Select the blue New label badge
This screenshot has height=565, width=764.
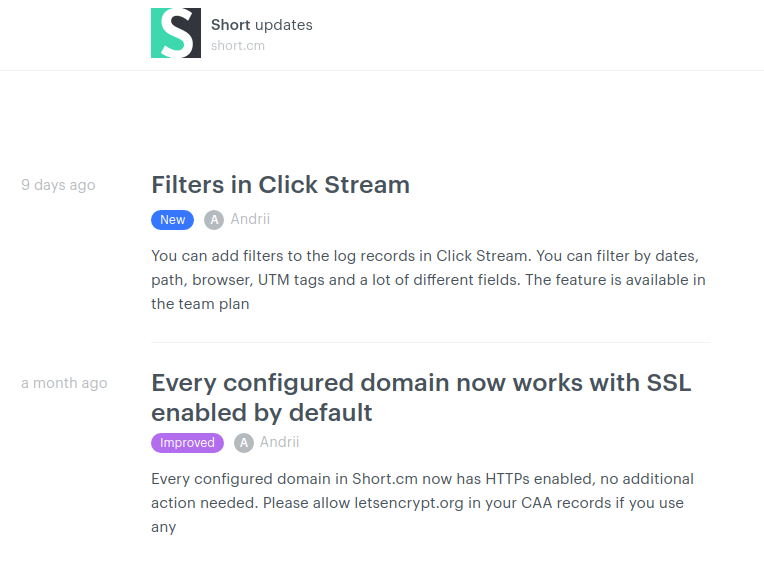172,220
